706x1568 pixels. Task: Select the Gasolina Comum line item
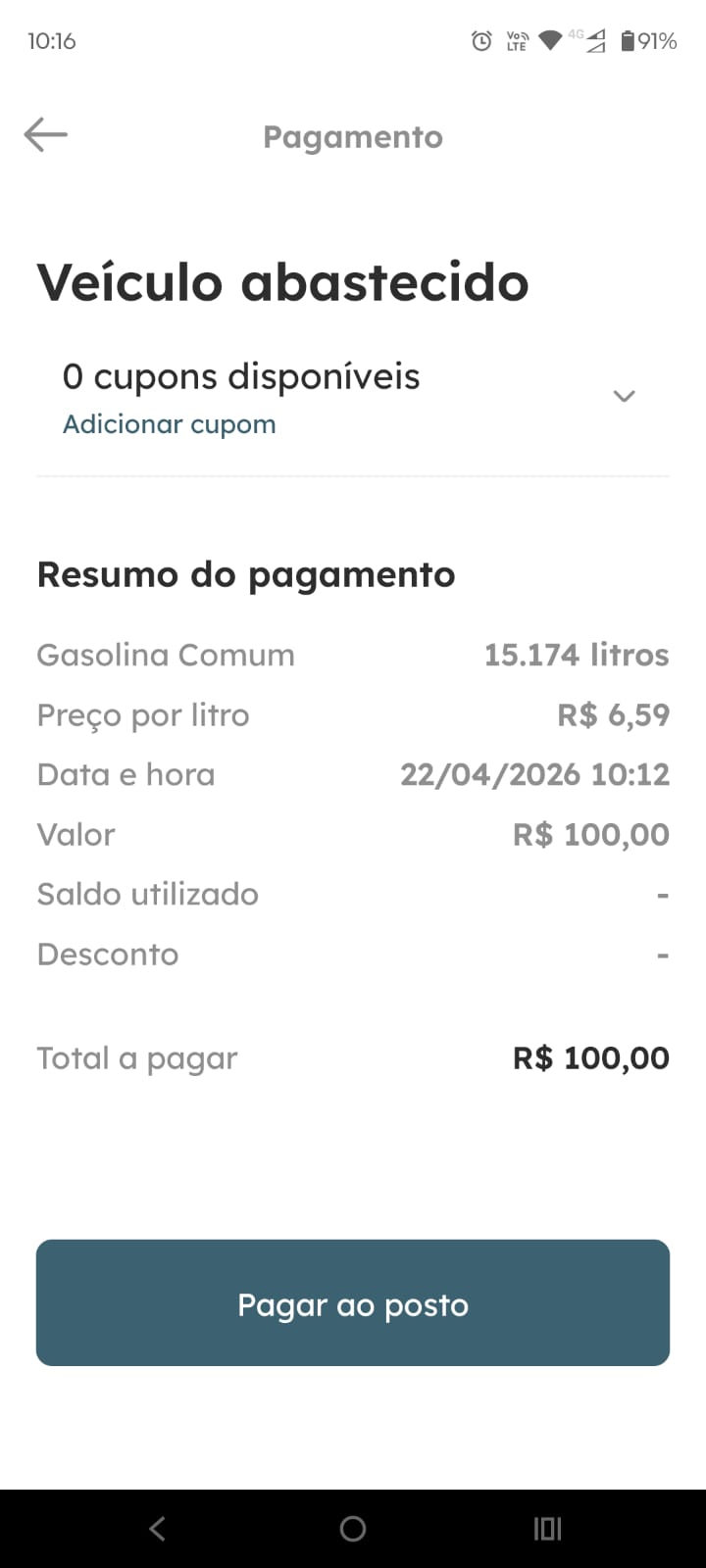pos(166,656)
